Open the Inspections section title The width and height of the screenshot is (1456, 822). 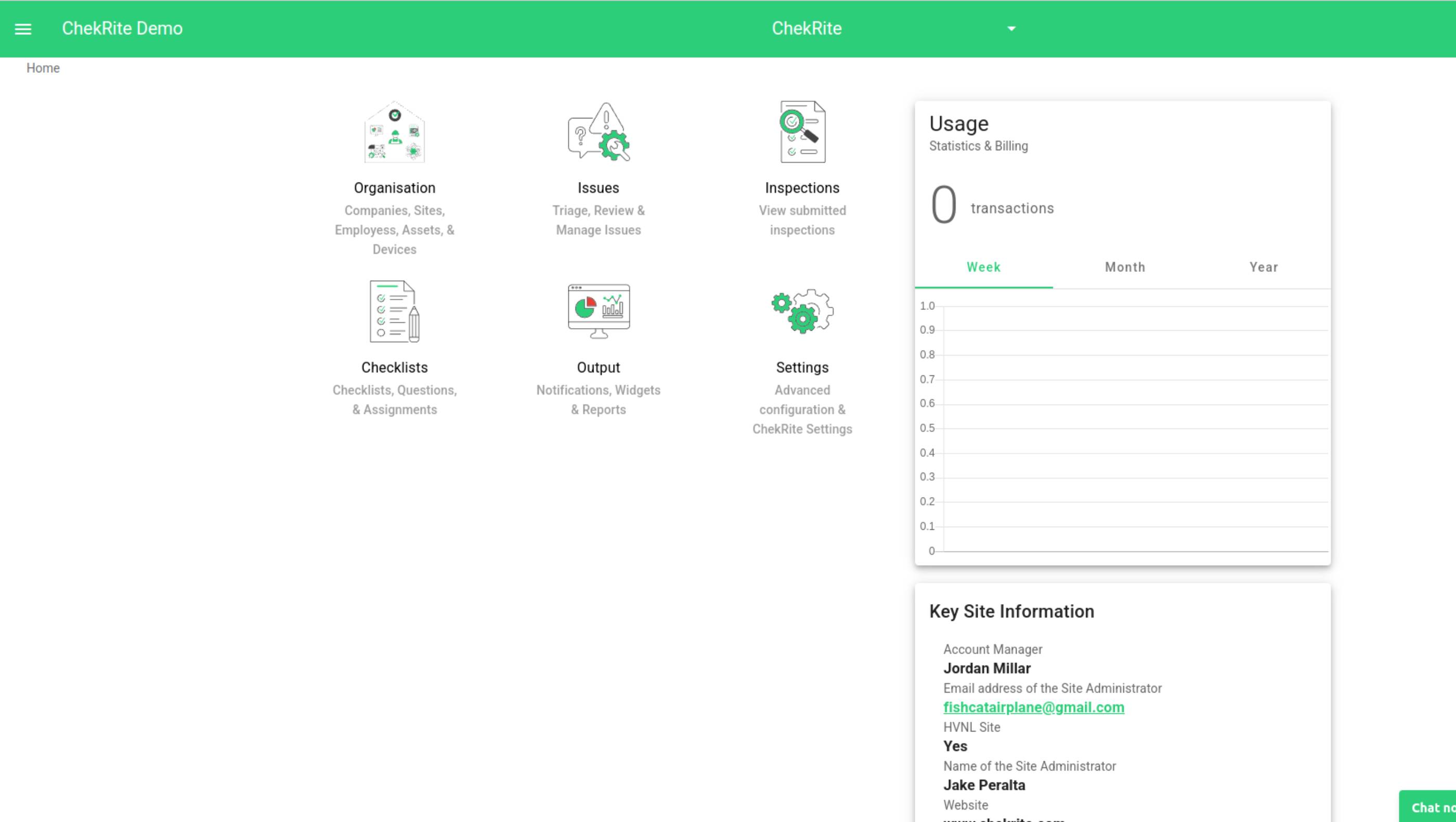(802, 188)
